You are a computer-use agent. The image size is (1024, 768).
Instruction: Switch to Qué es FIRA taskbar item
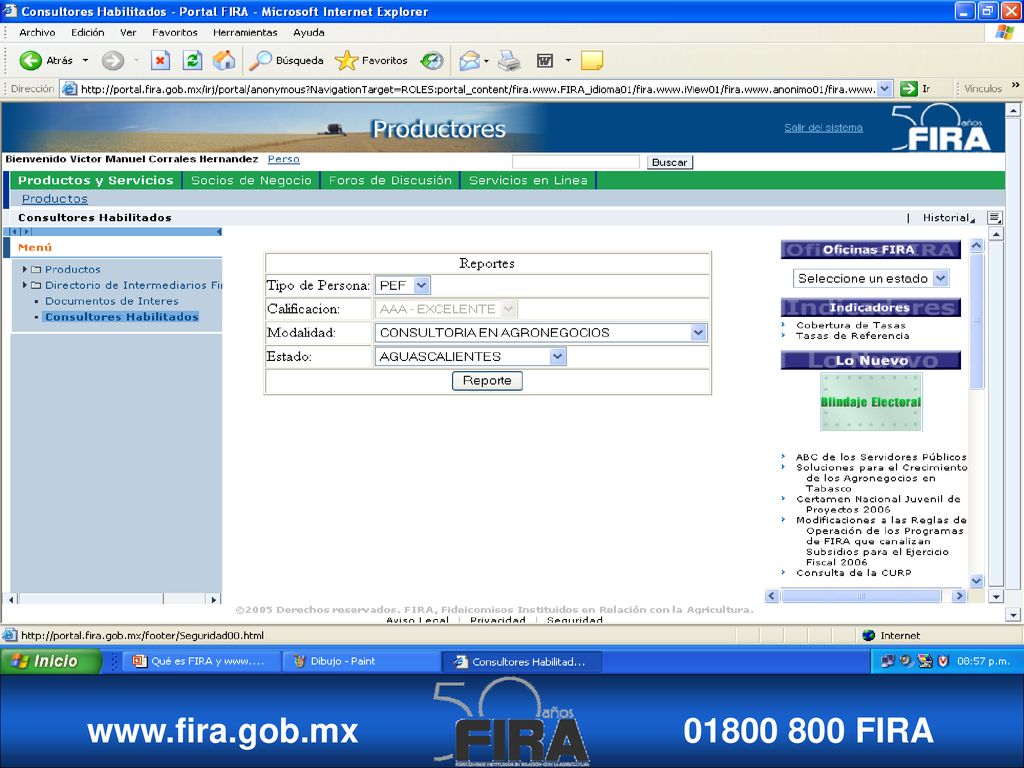click(200, 661)
